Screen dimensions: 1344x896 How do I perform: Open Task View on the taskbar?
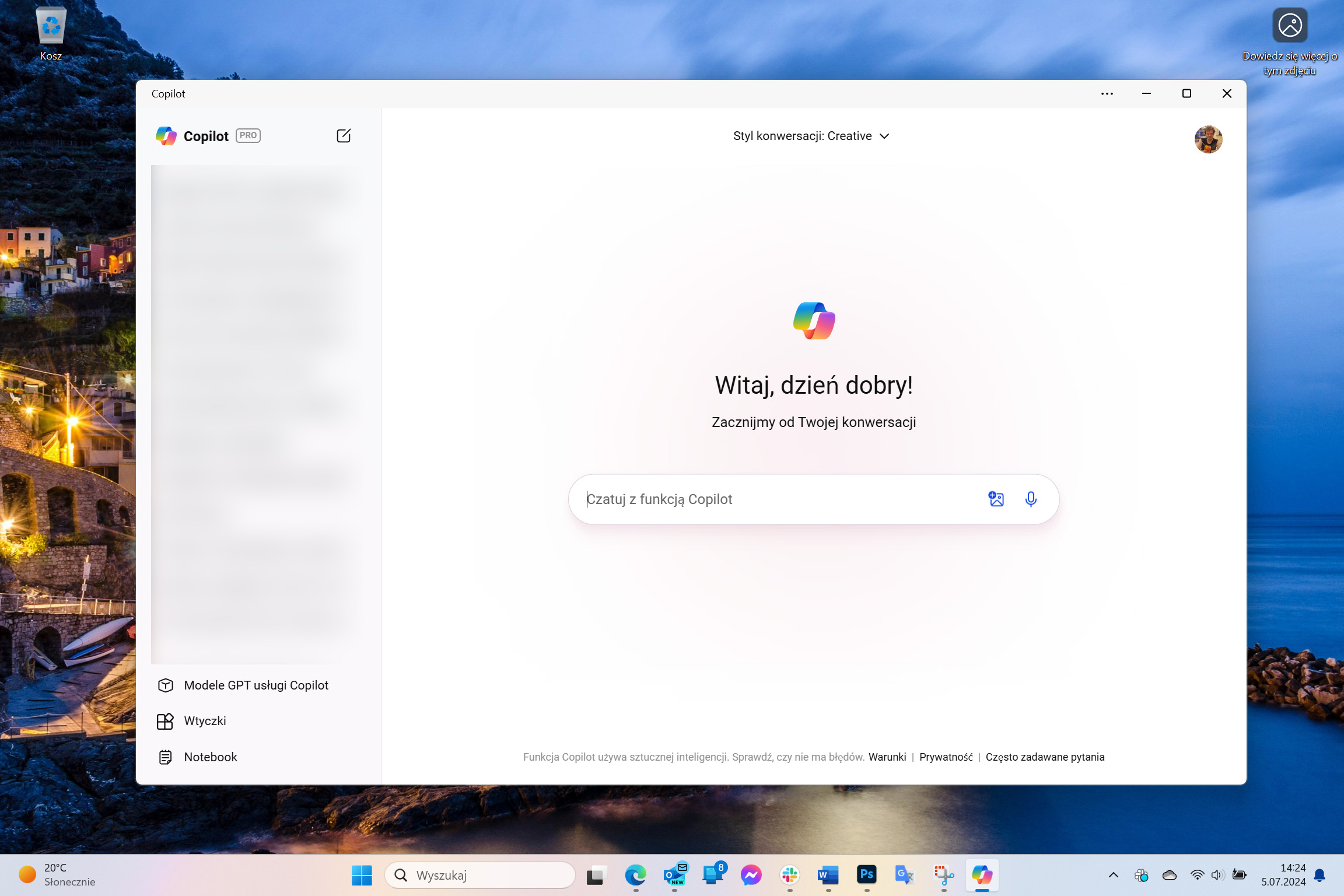[x=596, y=875]
